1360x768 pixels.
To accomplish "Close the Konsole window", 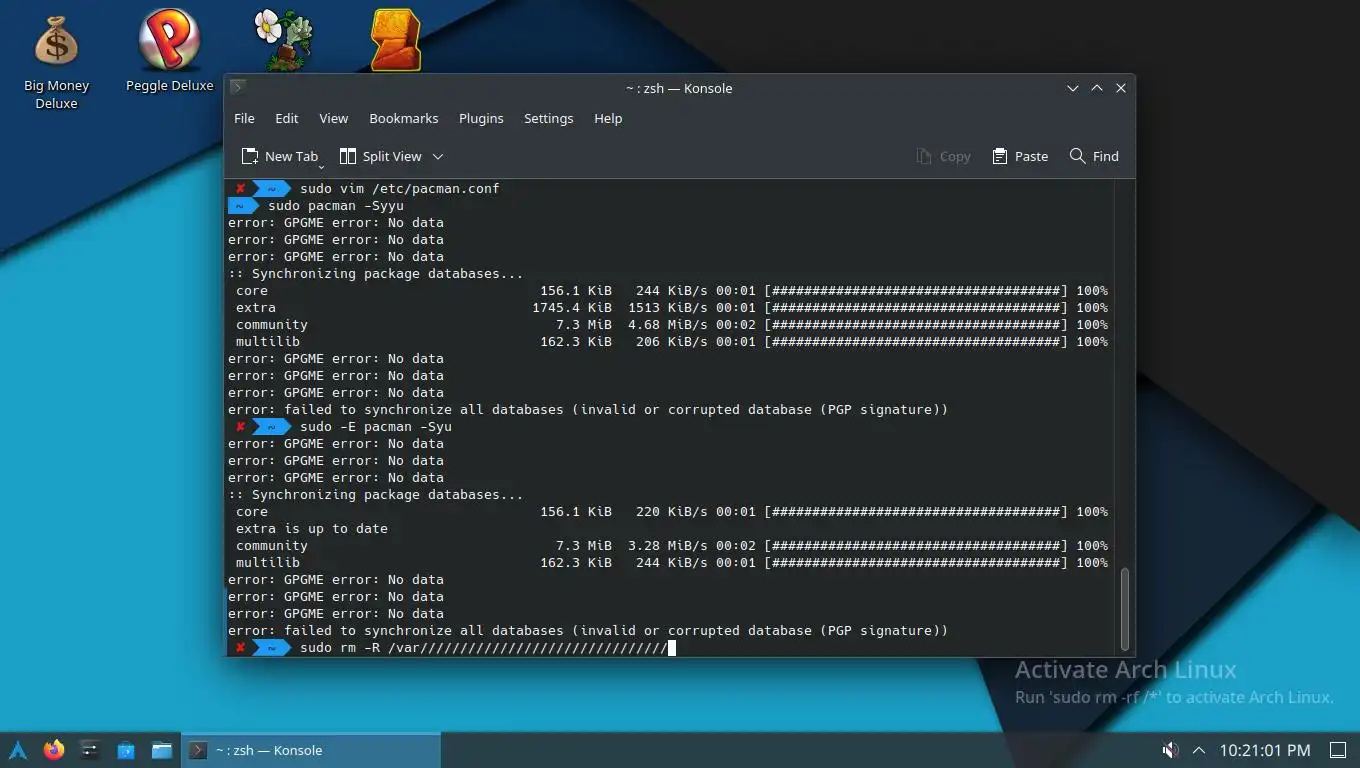I will (1121, 88).
